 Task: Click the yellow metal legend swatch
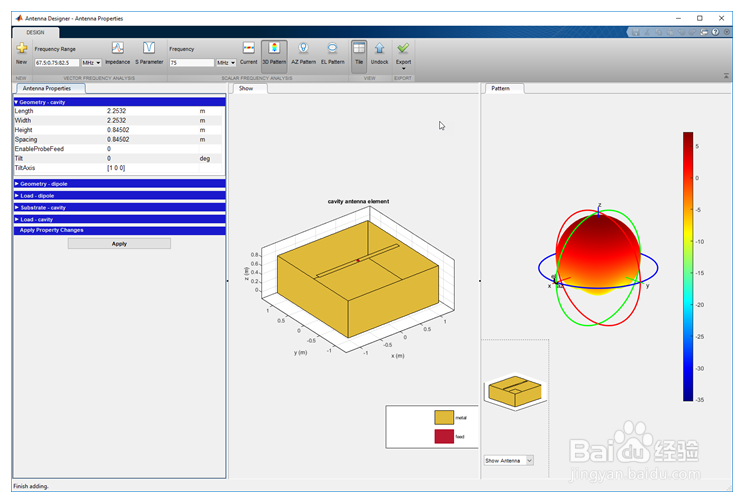click(x=444, y=417)
